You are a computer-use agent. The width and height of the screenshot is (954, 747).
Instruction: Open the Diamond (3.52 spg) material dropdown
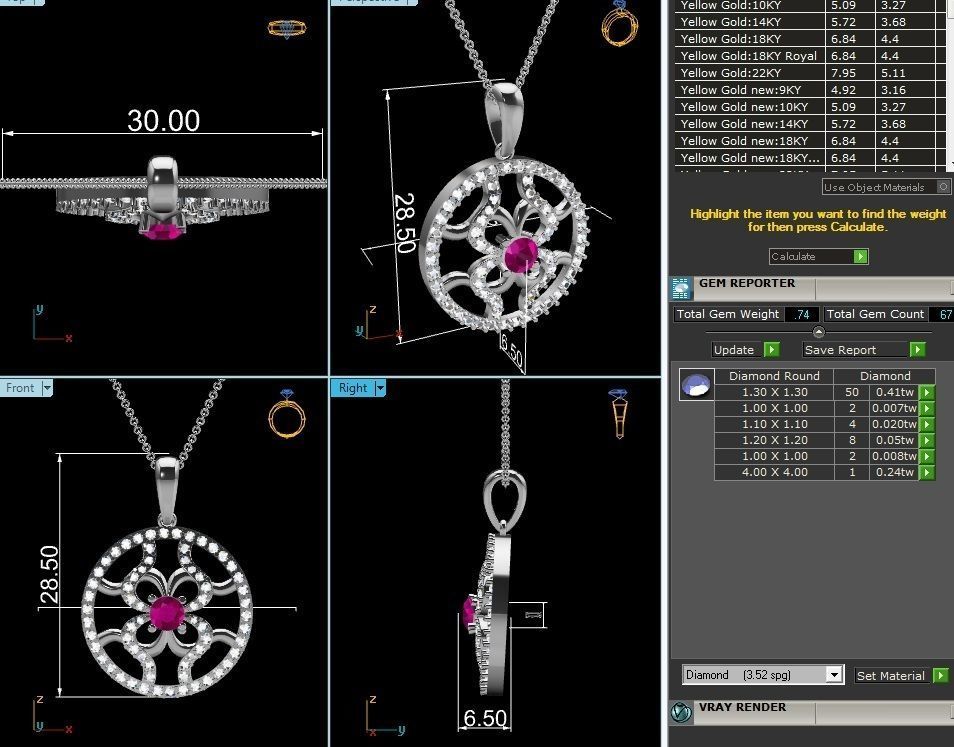tap(834, 675)
